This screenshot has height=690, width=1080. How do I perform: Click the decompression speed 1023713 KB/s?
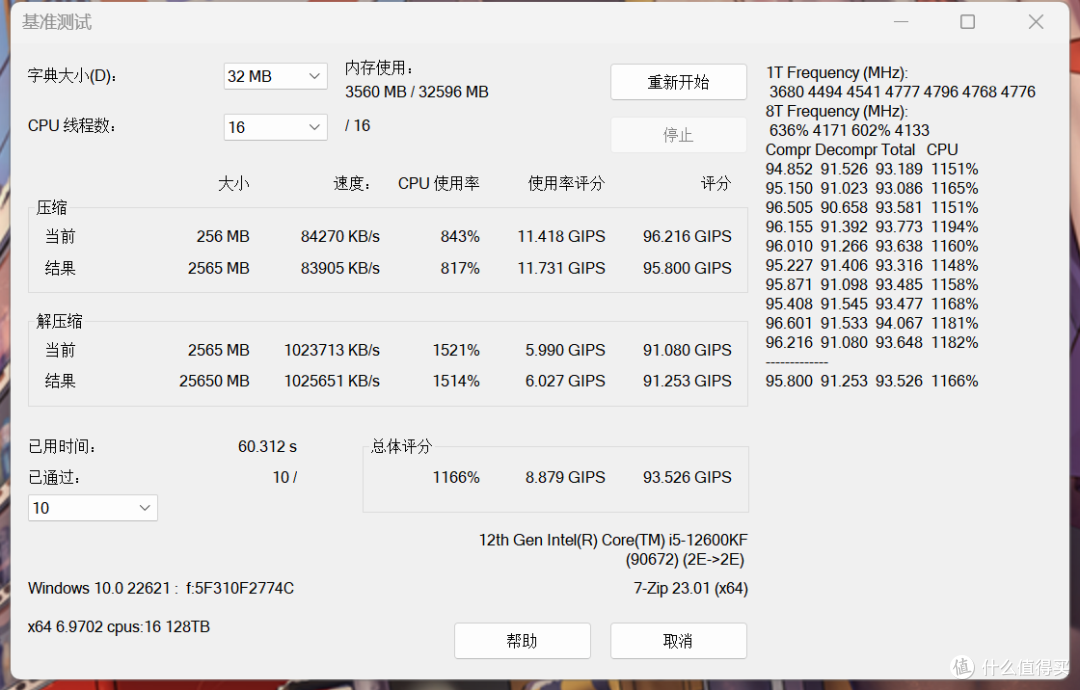coord(332,350)
